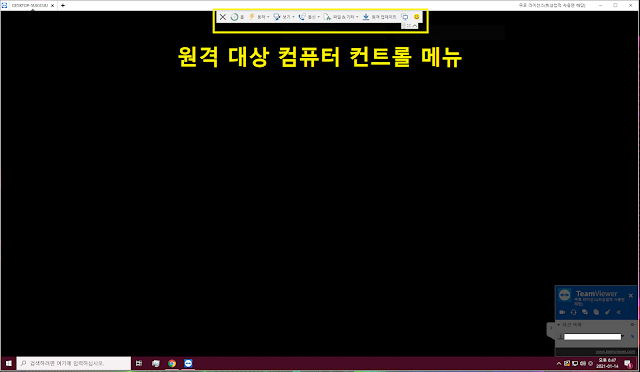Click the toolbar grip dots handle
Screen dimensions: 640x372
409,26
